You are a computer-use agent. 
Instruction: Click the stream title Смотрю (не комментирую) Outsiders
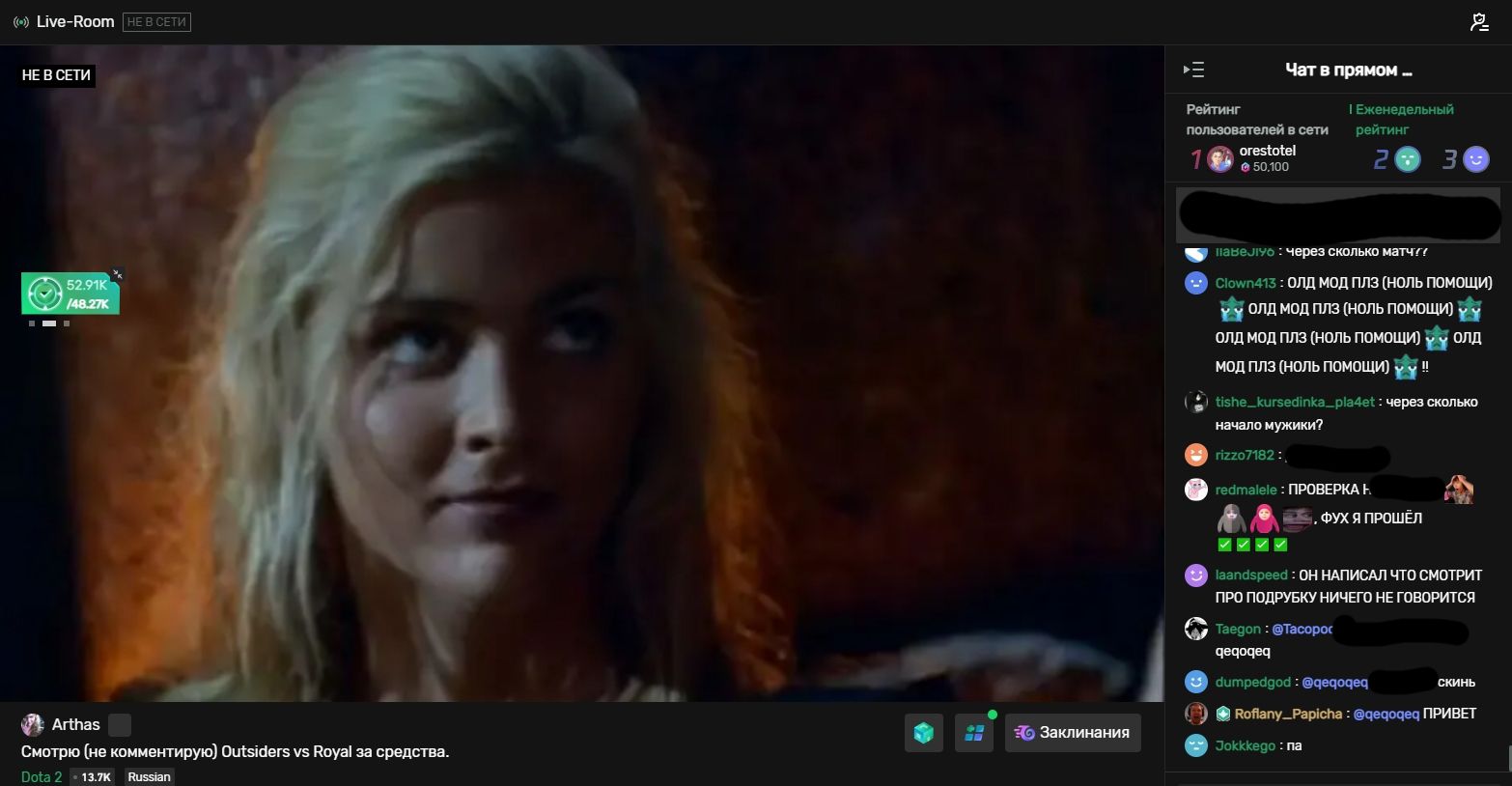tap(235, 751)
